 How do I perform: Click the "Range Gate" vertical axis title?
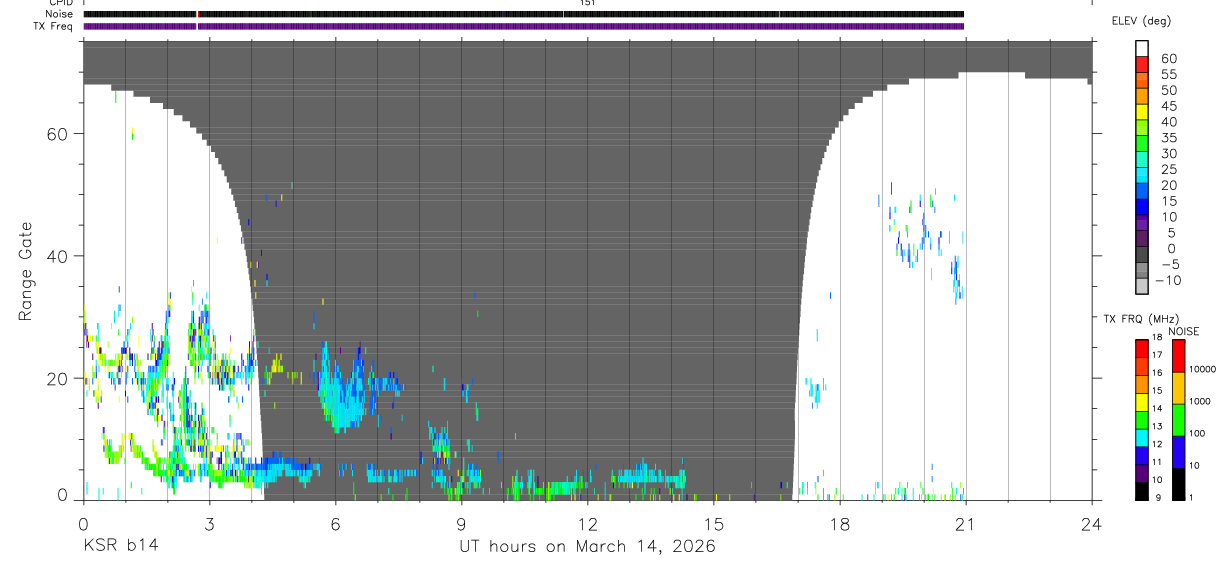tap(26, 272)
